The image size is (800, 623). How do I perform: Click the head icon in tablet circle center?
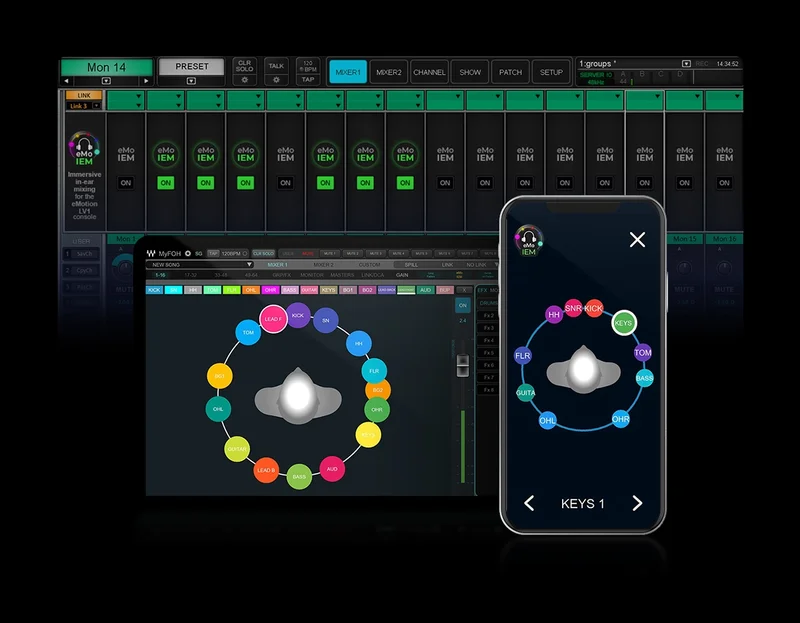point(298,395)
